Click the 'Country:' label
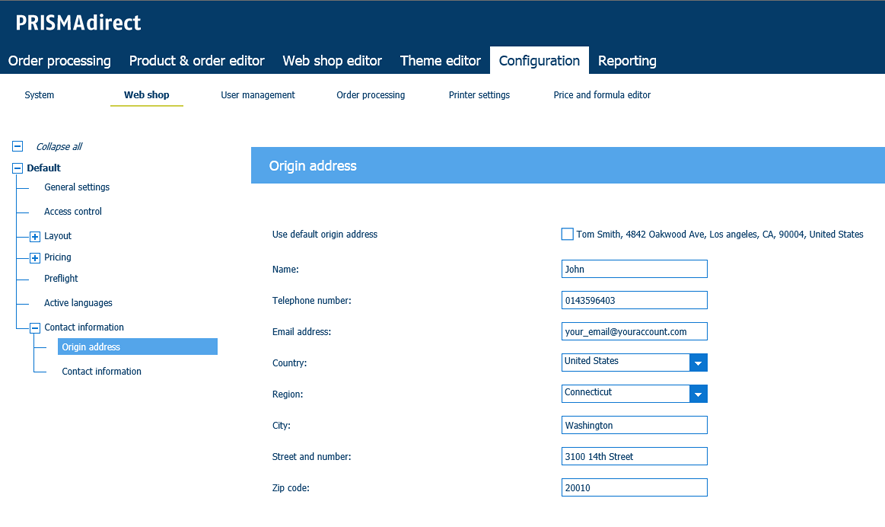 point(290,363)
